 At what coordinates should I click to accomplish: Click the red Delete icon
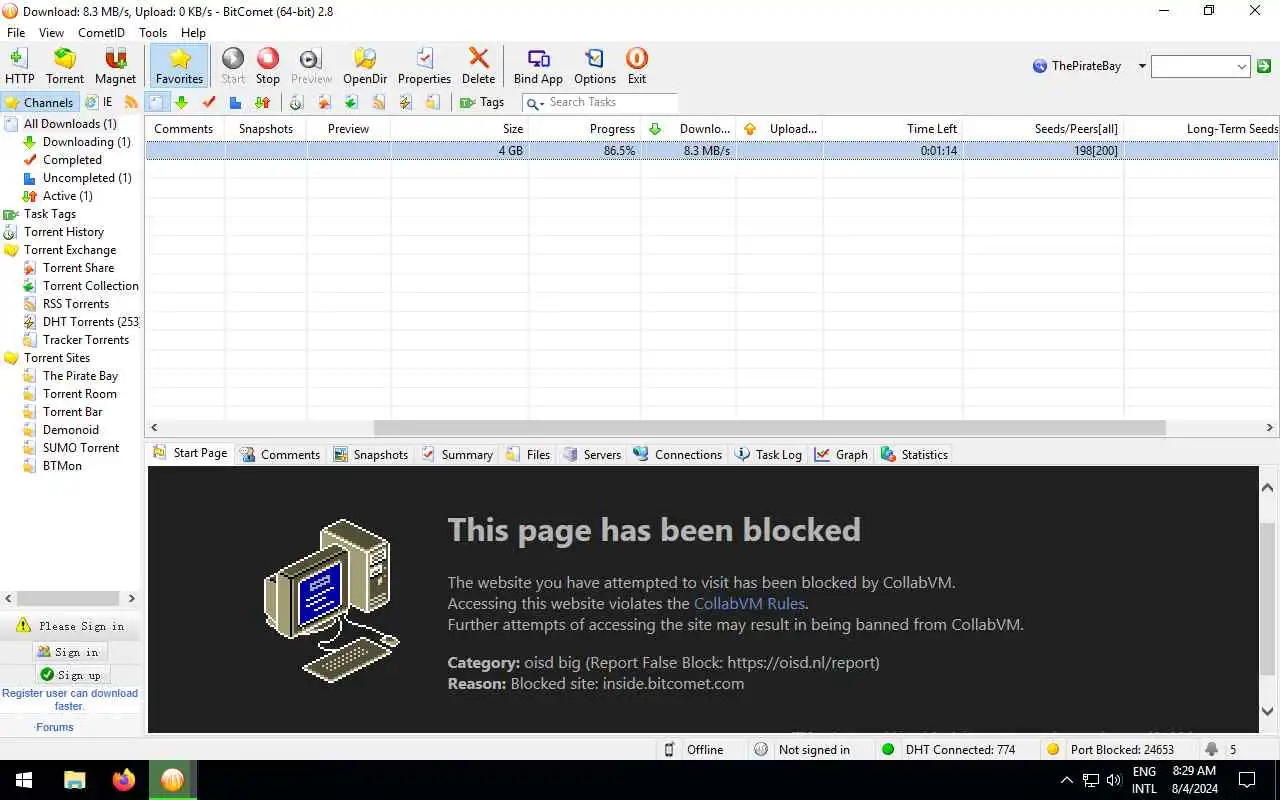coord(478,66)
